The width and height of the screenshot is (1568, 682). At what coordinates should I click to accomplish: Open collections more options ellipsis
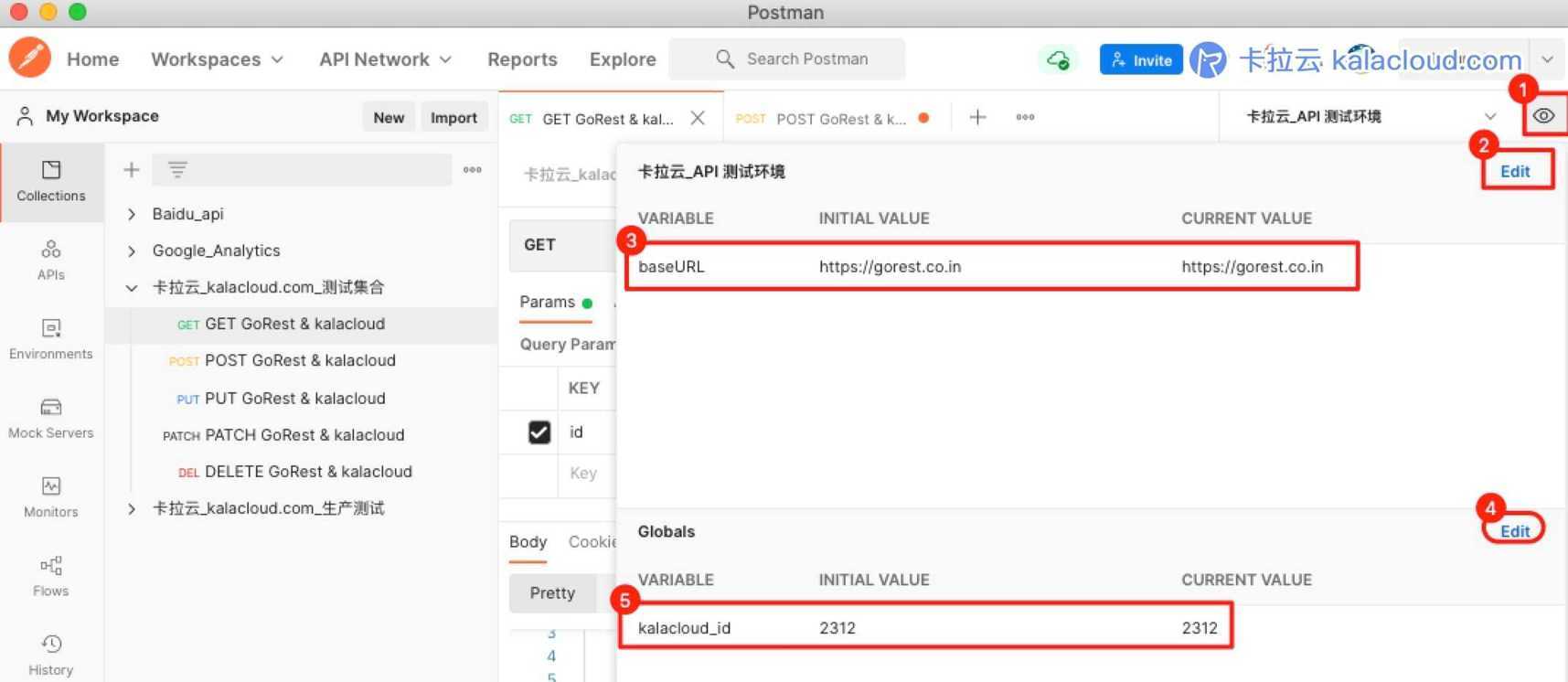click(x=472, y=169)
